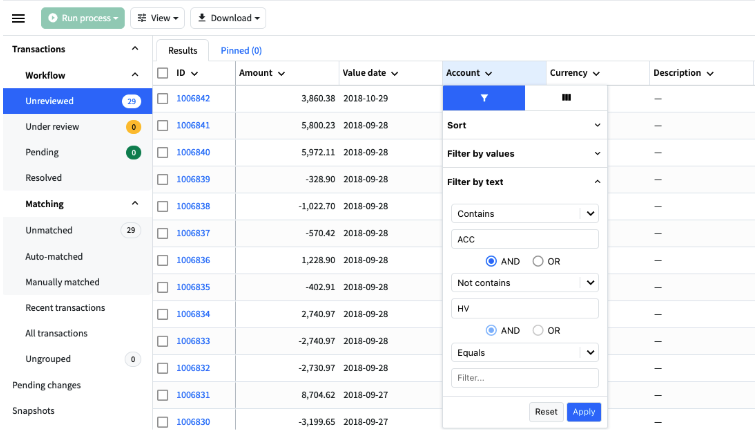Select Pending in the sidebar
The height and width of the screenshot is (440, 755).
pos(78,153)
